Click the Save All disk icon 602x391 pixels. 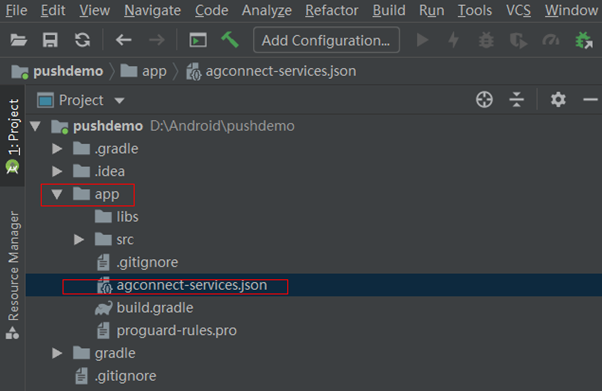coord(50,40)
